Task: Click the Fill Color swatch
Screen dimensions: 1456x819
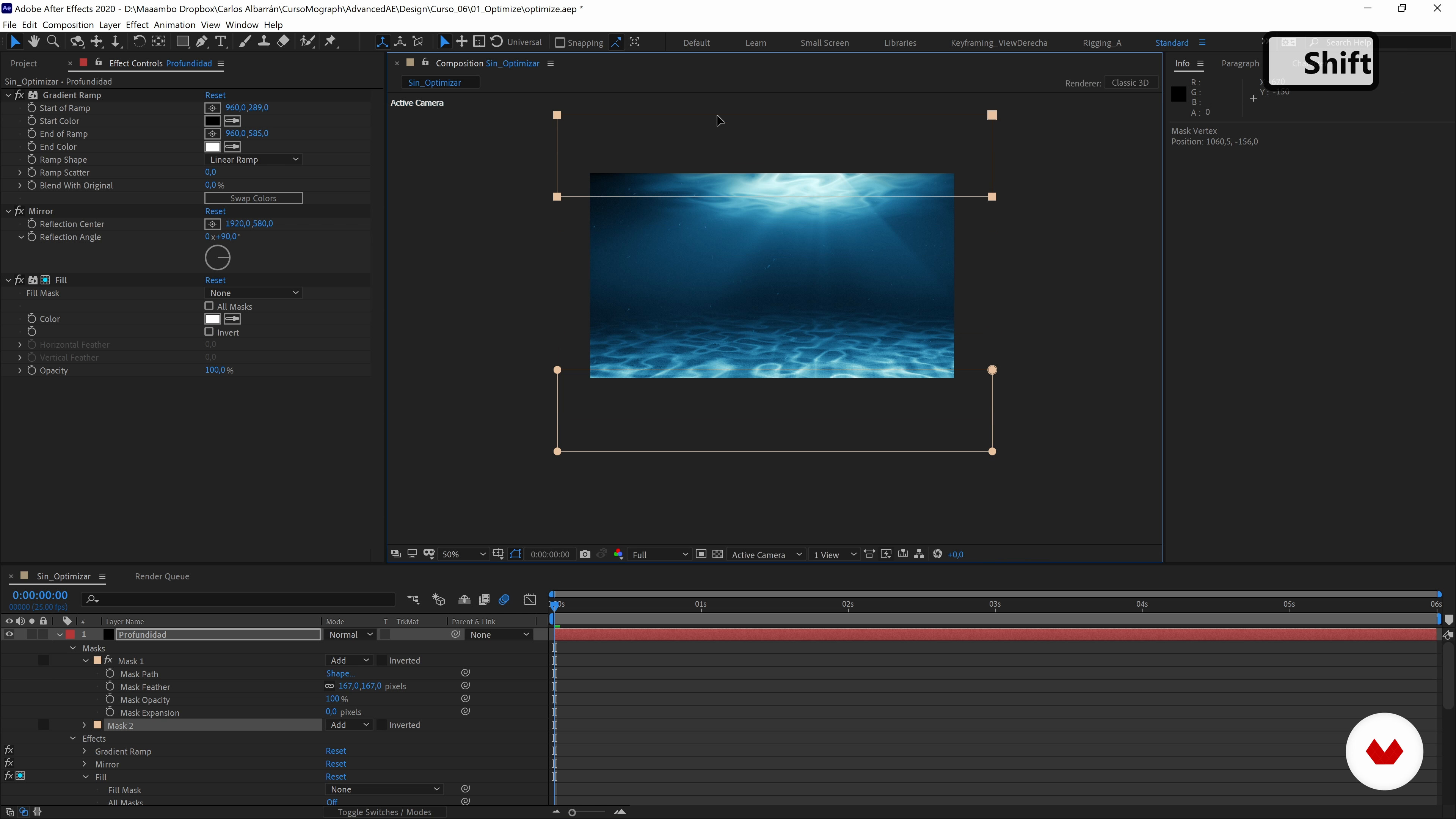Action: [212, 319]
